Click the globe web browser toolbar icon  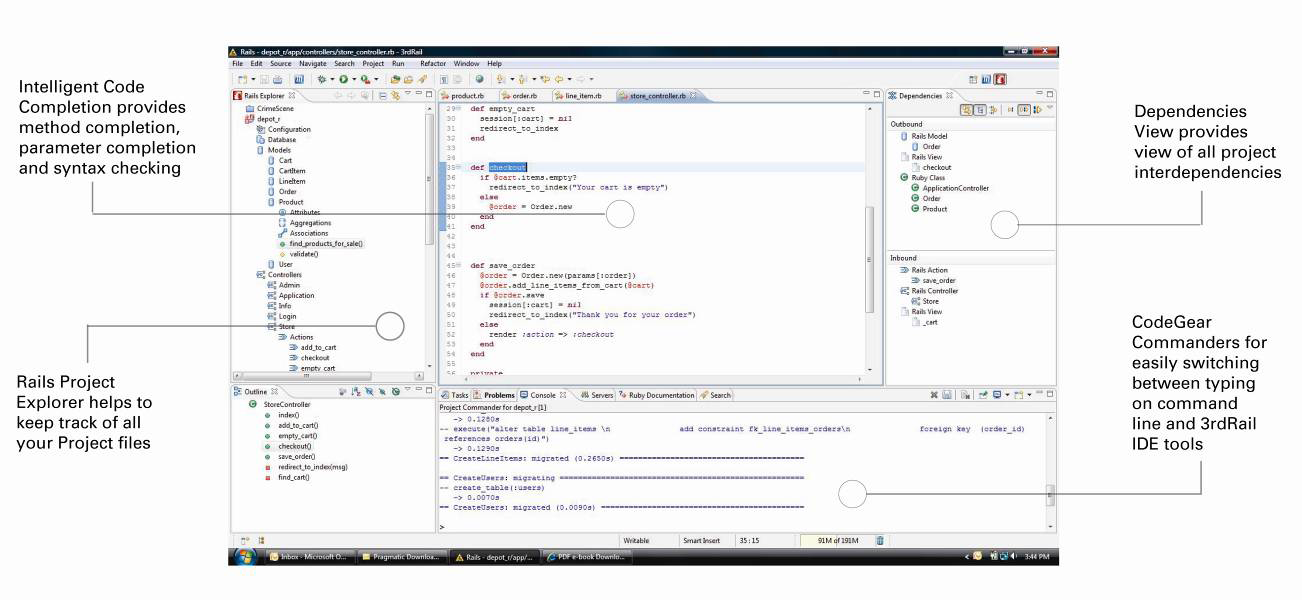click(479, 79)
